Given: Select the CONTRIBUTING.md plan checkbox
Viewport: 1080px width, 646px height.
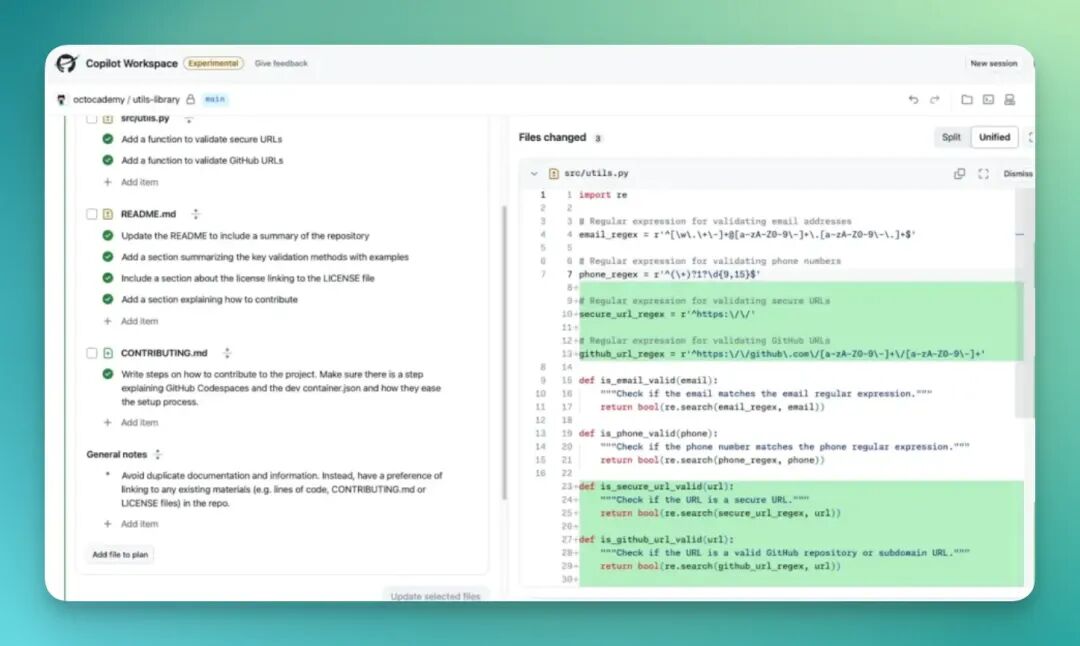Looking at the screenshot, I should 92,353.
